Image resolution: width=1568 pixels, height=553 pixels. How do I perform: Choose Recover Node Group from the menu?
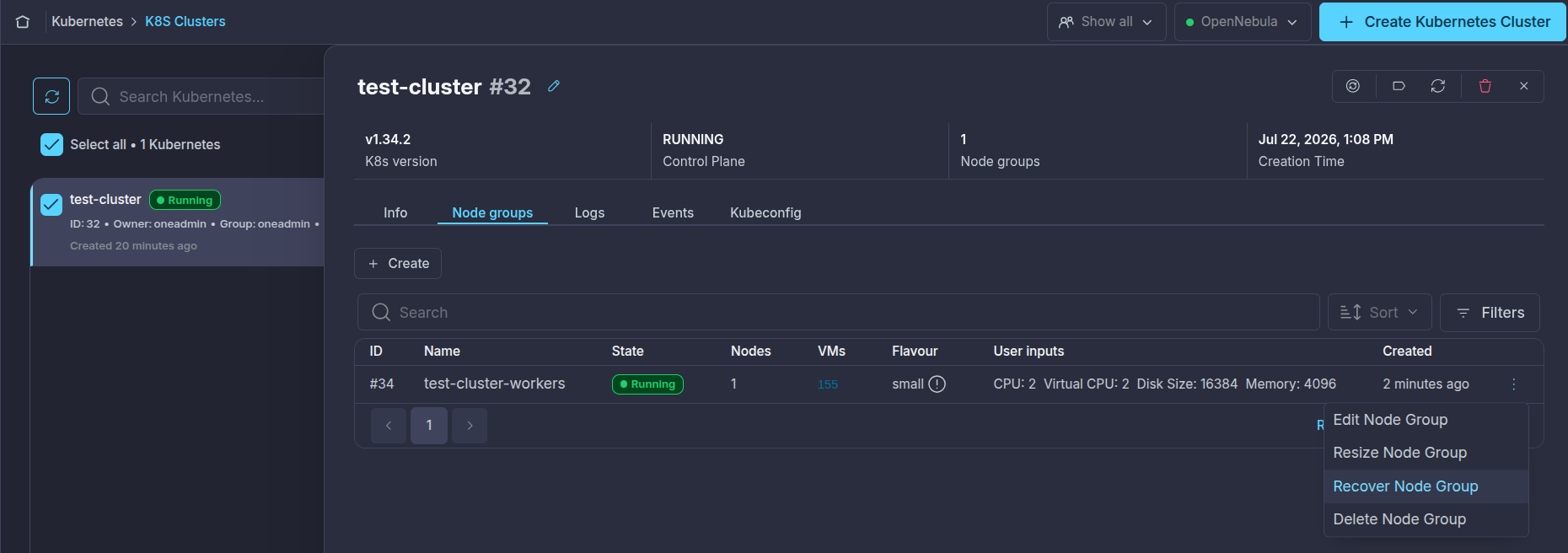1426,486
